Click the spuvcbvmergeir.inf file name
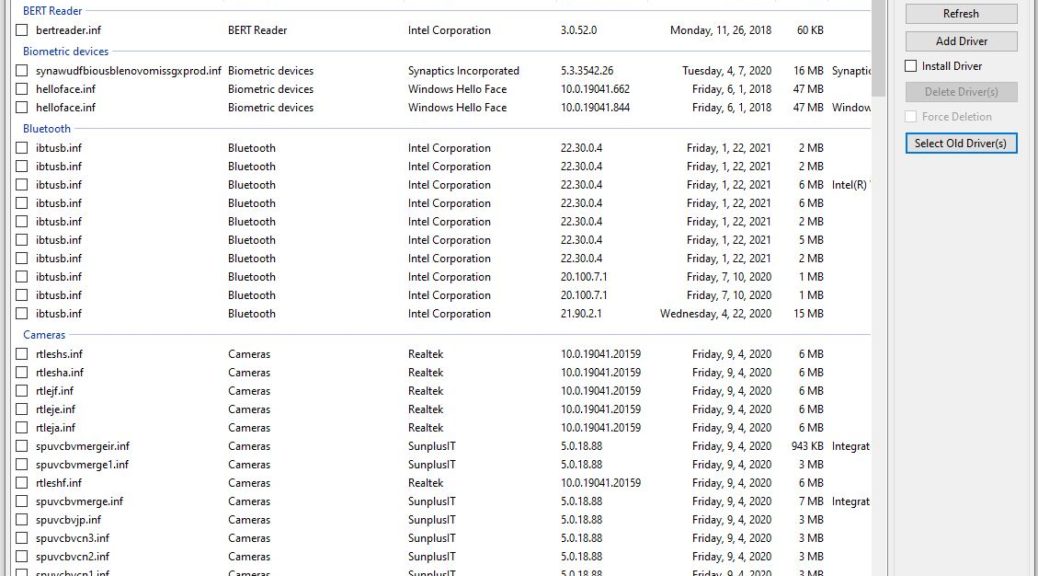The image size is (1038, 576). pyautogui.click(x=83, y=446)
